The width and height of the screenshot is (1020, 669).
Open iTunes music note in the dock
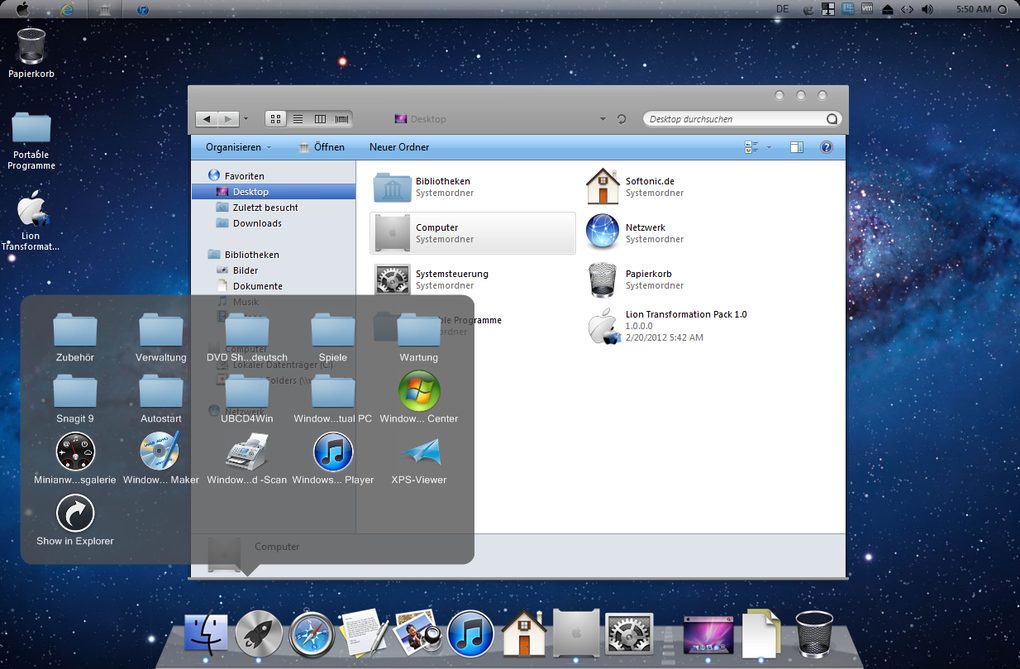(470, 634)
